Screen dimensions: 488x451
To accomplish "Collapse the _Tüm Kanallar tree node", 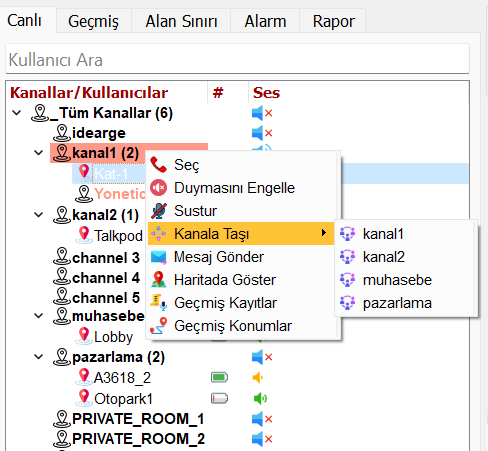I will pyautogui.click(x=17, y=113).
